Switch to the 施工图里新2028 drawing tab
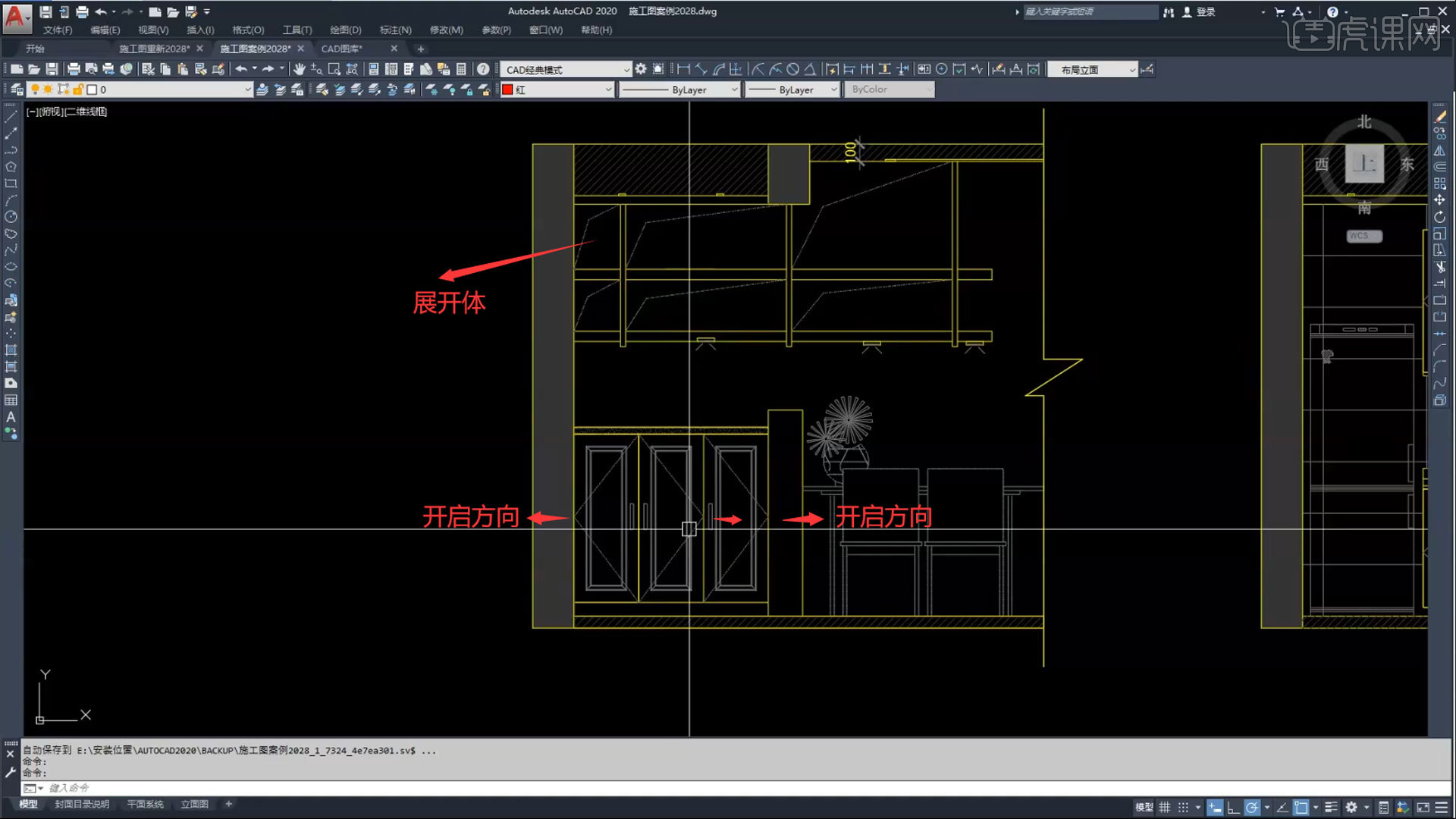Viewport: 1456px width, 819px height. coord(154,49)
